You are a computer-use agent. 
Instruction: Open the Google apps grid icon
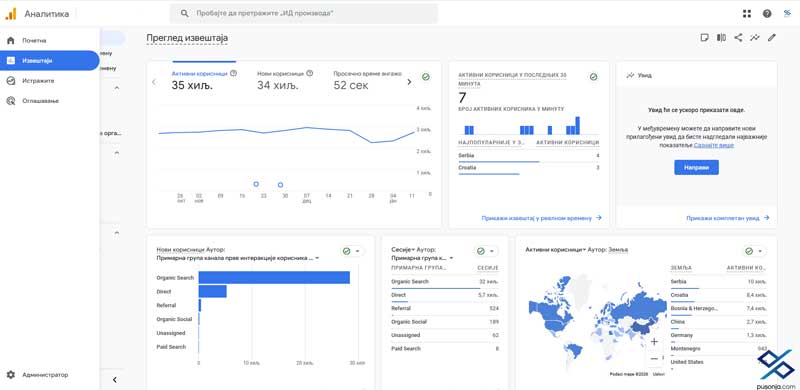[x=747, y=14]
